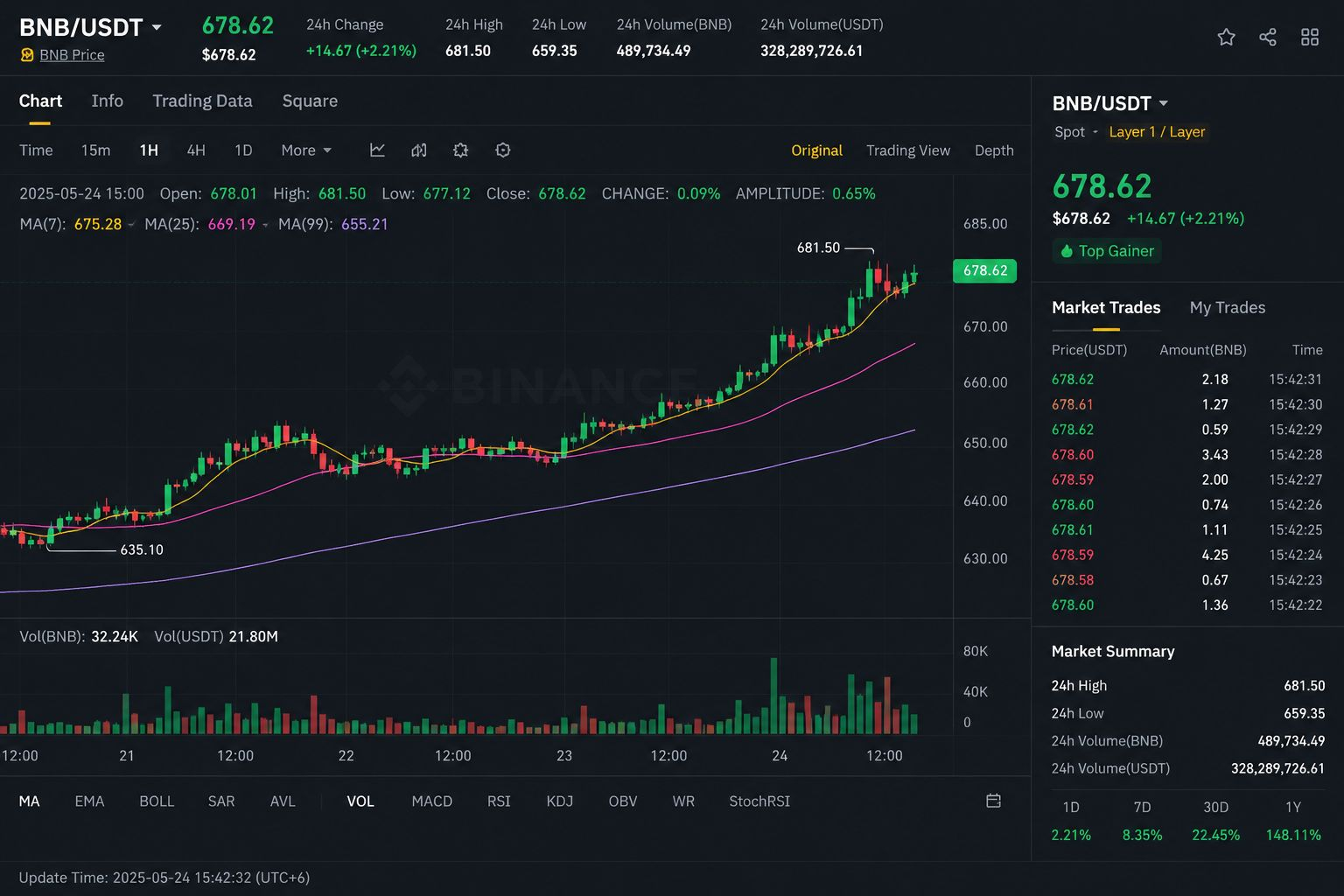
Task: Select the Time chart interval
Action: click(x=36, y=150)
